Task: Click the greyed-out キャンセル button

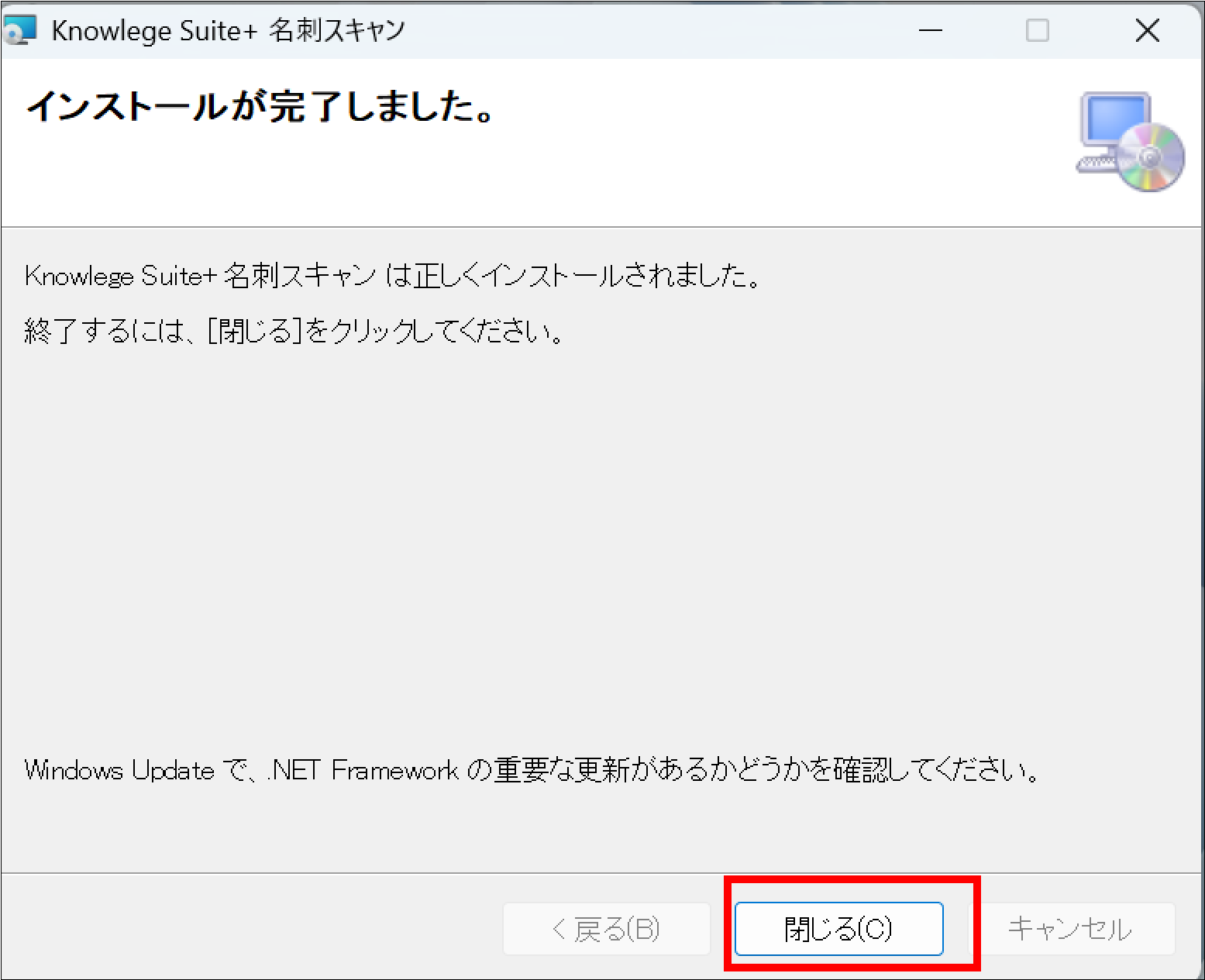Action: pyautogui.click(x=1070, y=928)
